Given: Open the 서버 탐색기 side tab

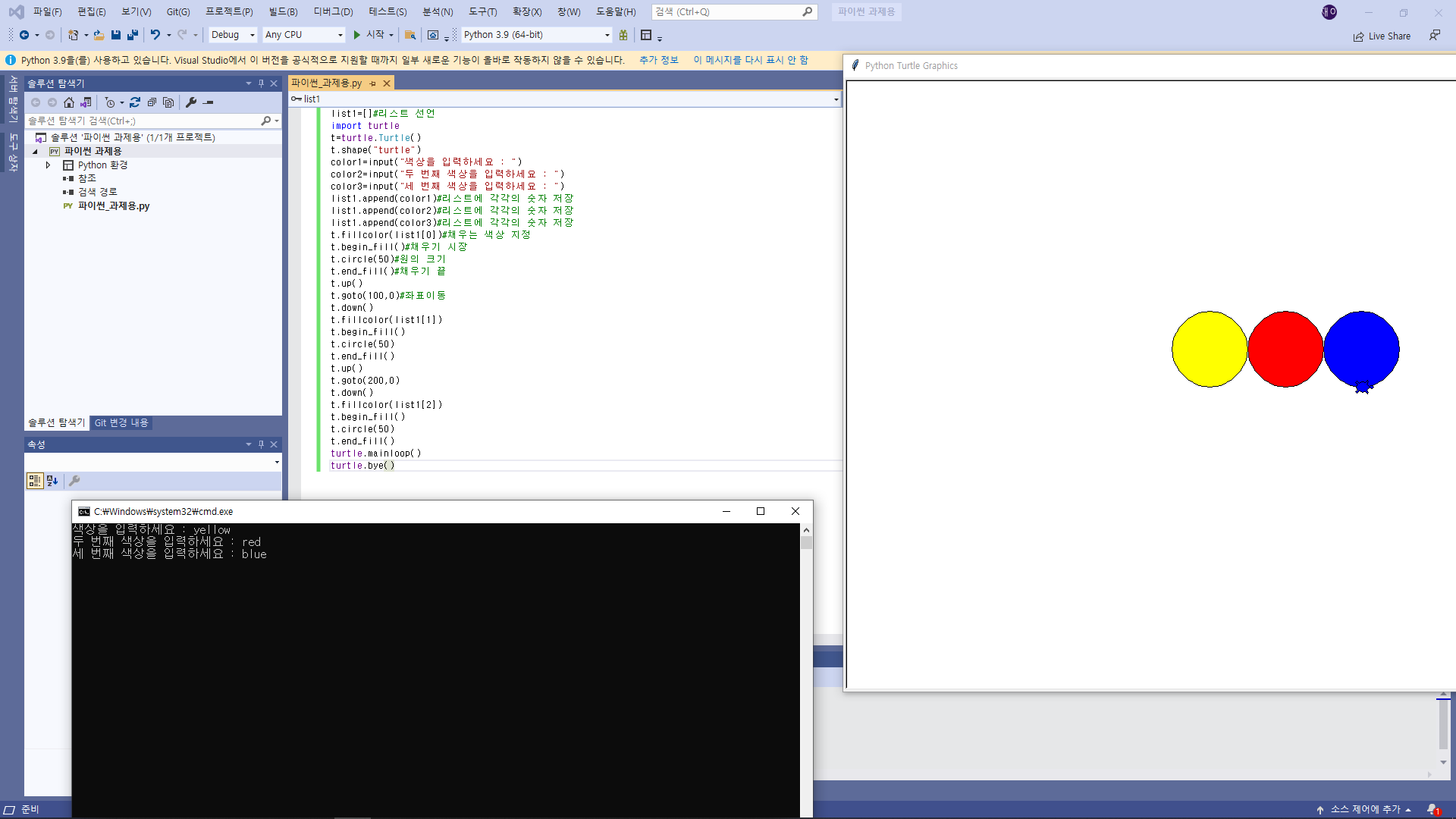Looking at the screenshot, I should click(13, 99).
